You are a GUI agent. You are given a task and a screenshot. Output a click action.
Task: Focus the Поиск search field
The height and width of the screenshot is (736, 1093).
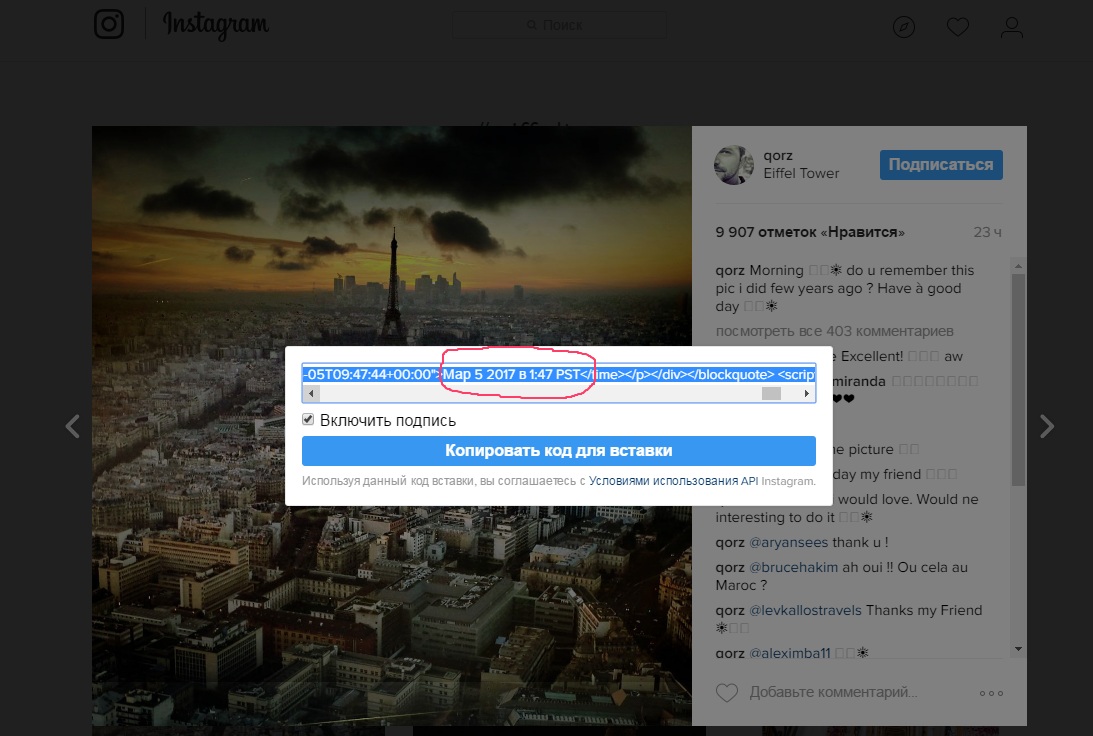click(559, 25)
